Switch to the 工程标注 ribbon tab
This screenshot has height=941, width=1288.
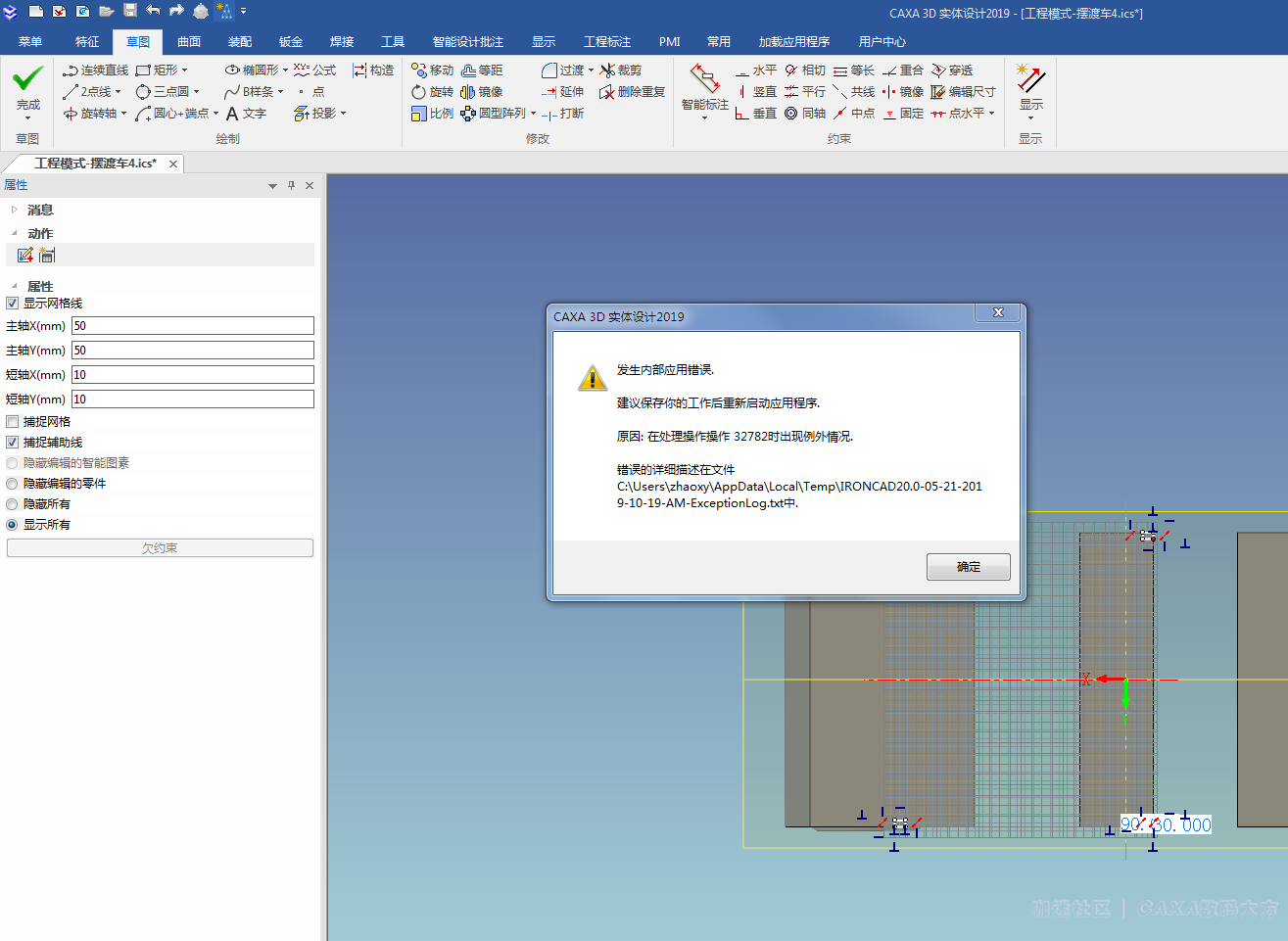(x=607, y=42)
